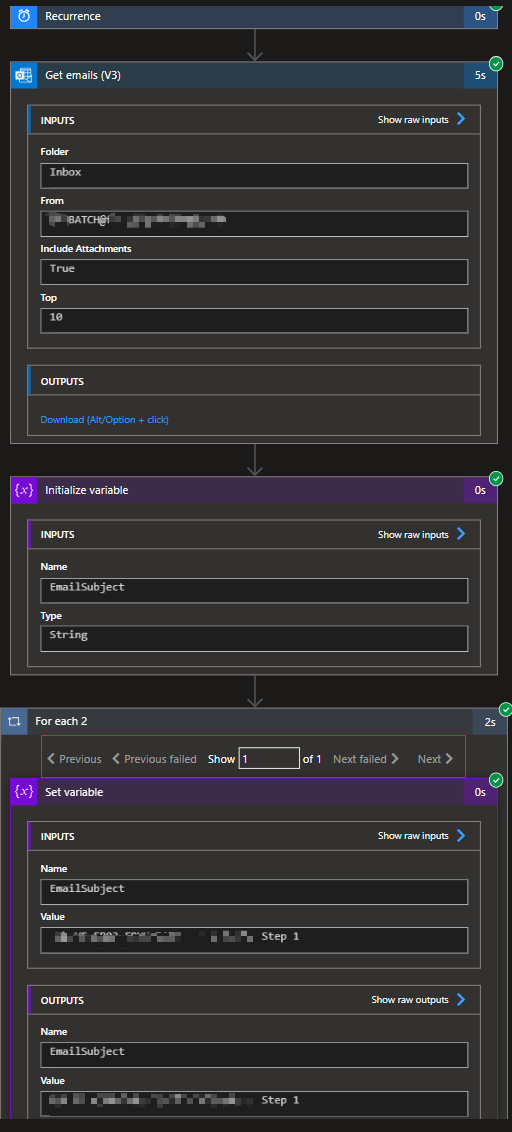Show raw inputs for Get emails

coord(422,119)
